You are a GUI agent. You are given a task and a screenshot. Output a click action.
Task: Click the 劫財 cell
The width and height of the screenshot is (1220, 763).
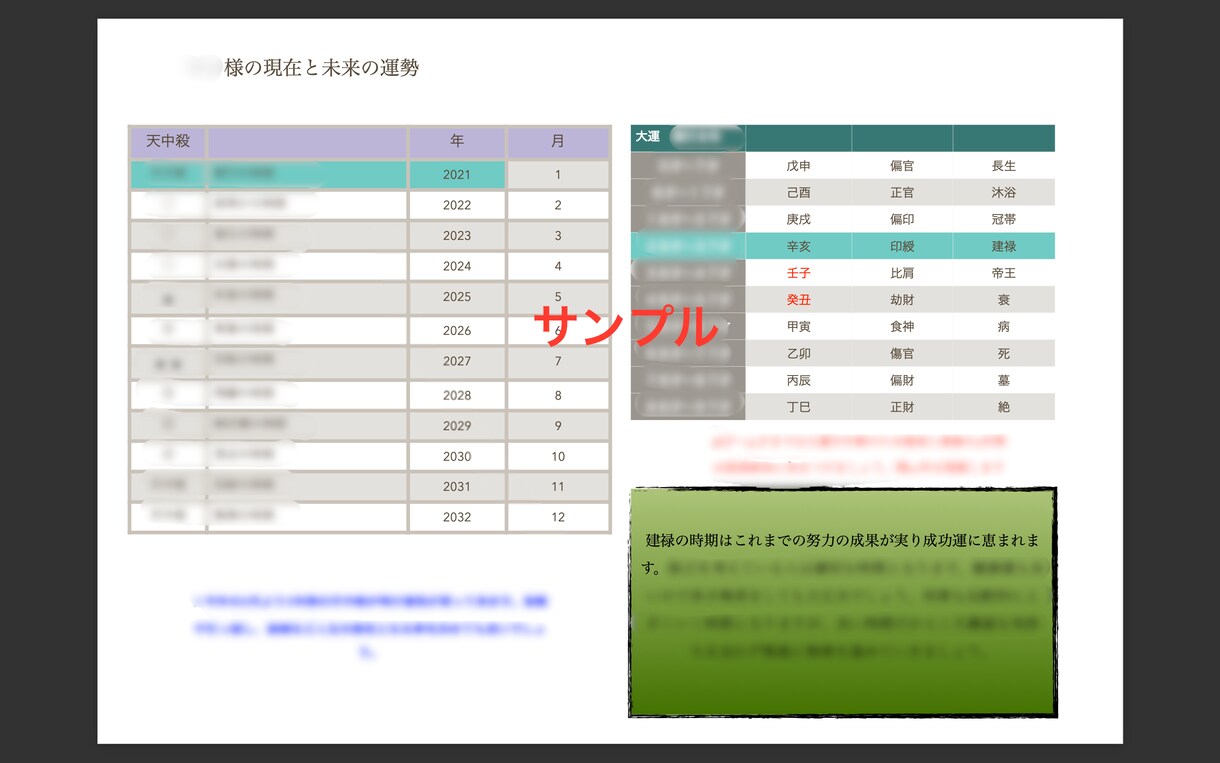pos(902,300)
